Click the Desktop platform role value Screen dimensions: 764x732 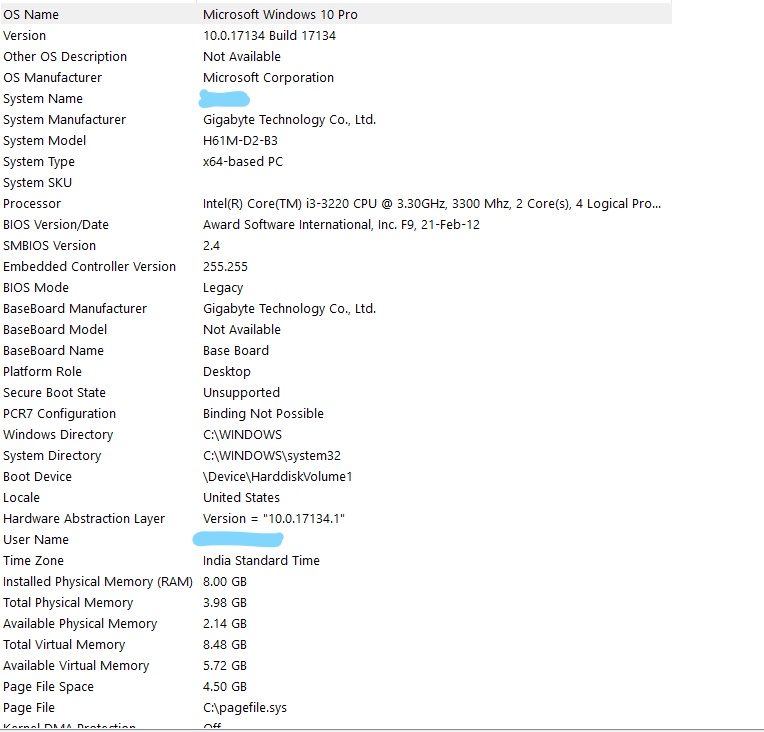(x=227, y=371)
